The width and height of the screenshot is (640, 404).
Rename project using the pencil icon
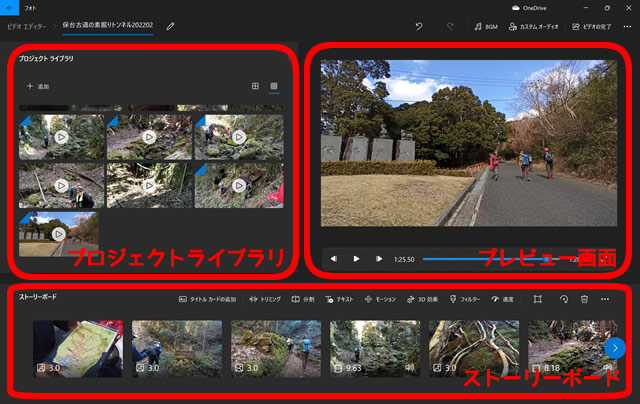point(170,26)
